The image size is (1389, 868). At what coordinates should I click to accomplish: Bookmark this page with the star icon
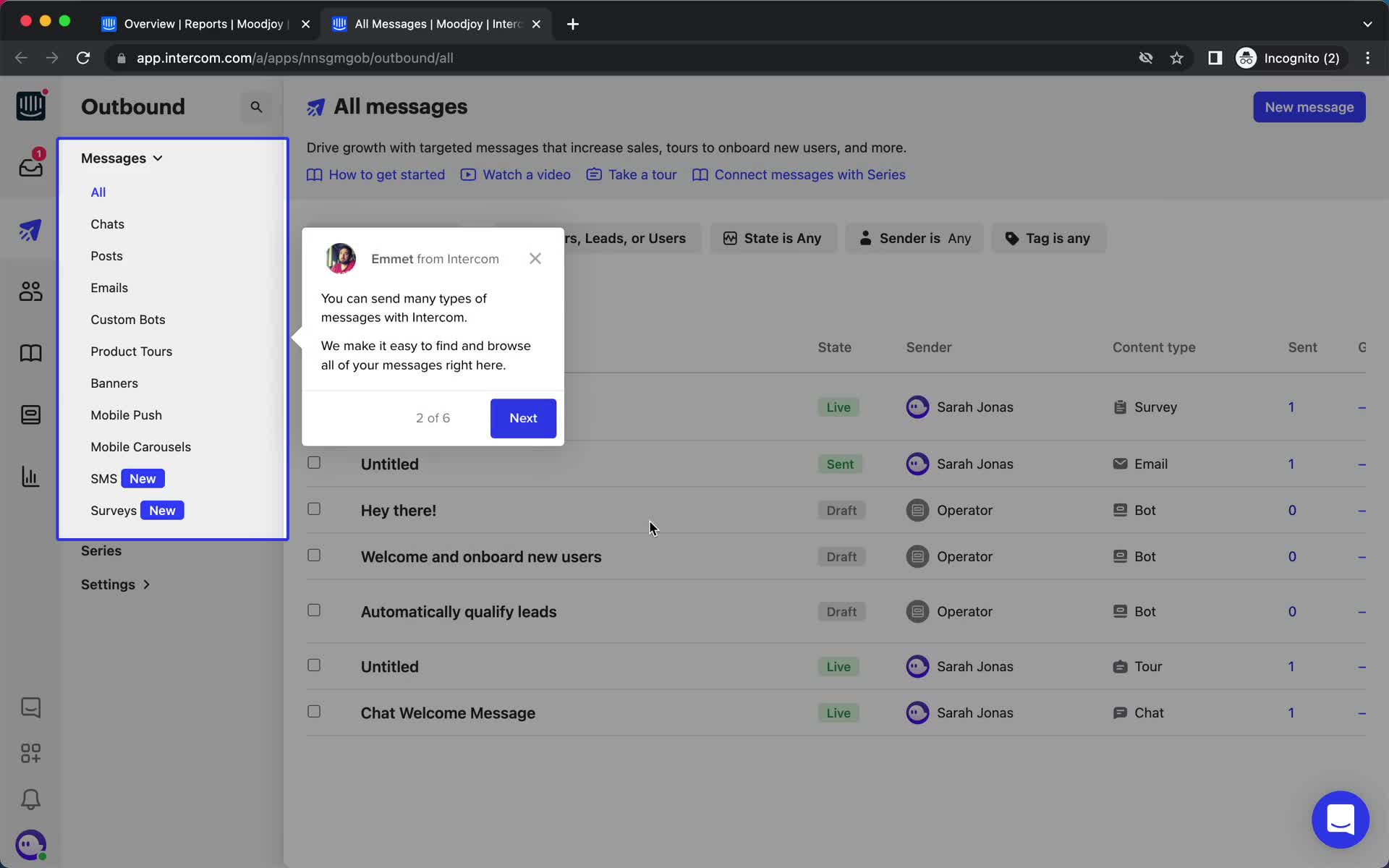point(1176,58)
